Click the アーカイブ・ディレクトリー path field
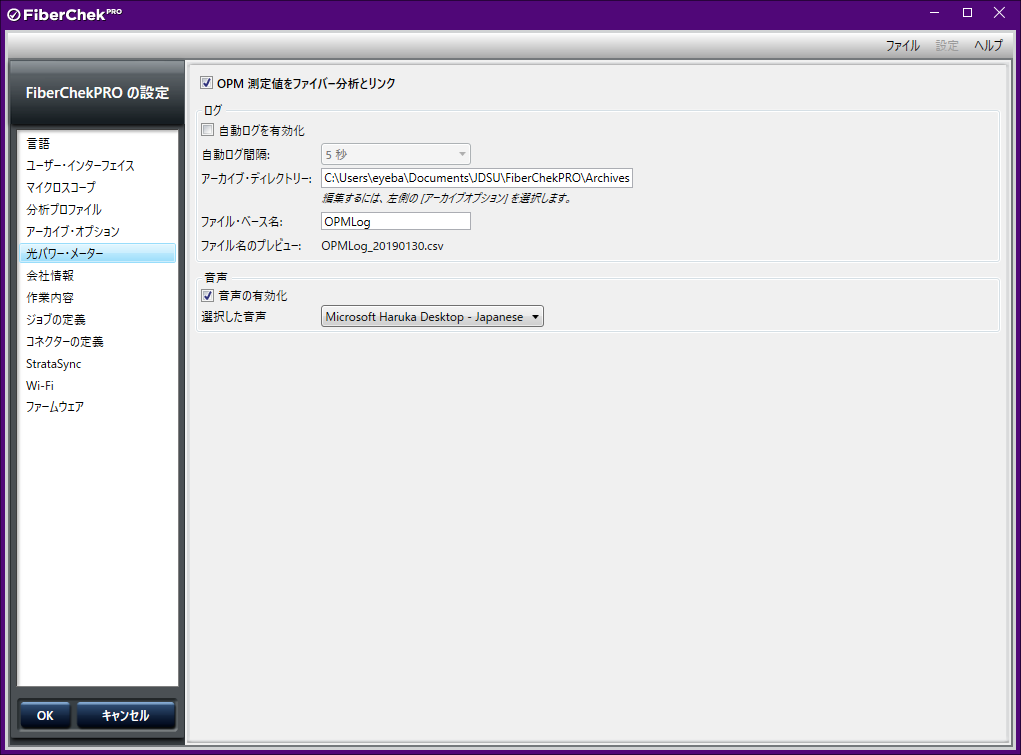This screenshot has height=755, width=1021. (477, 178)
